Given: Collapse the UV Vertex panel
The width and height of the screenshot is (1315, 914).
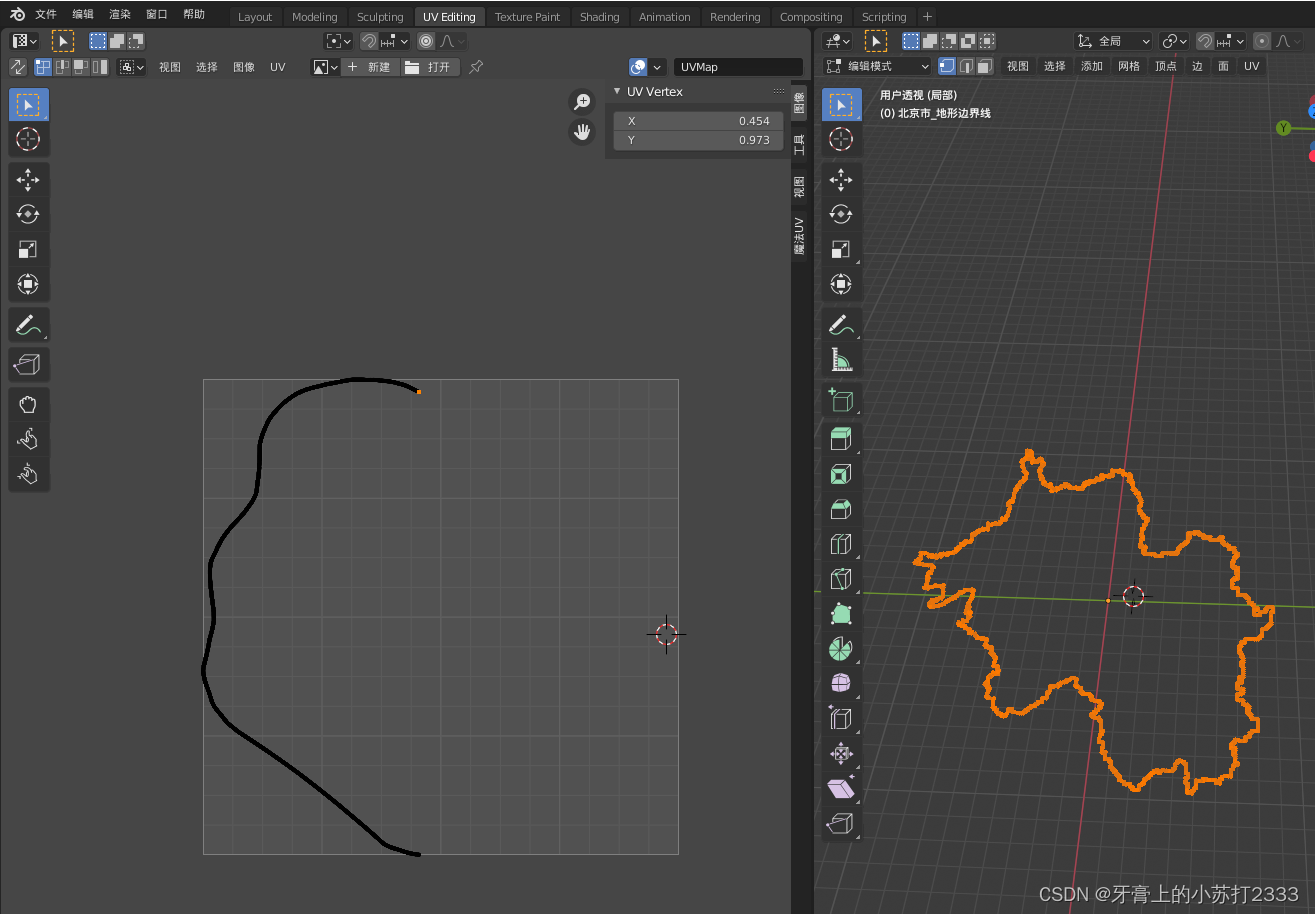Looking at the screenshot, I should pos(617,91).
